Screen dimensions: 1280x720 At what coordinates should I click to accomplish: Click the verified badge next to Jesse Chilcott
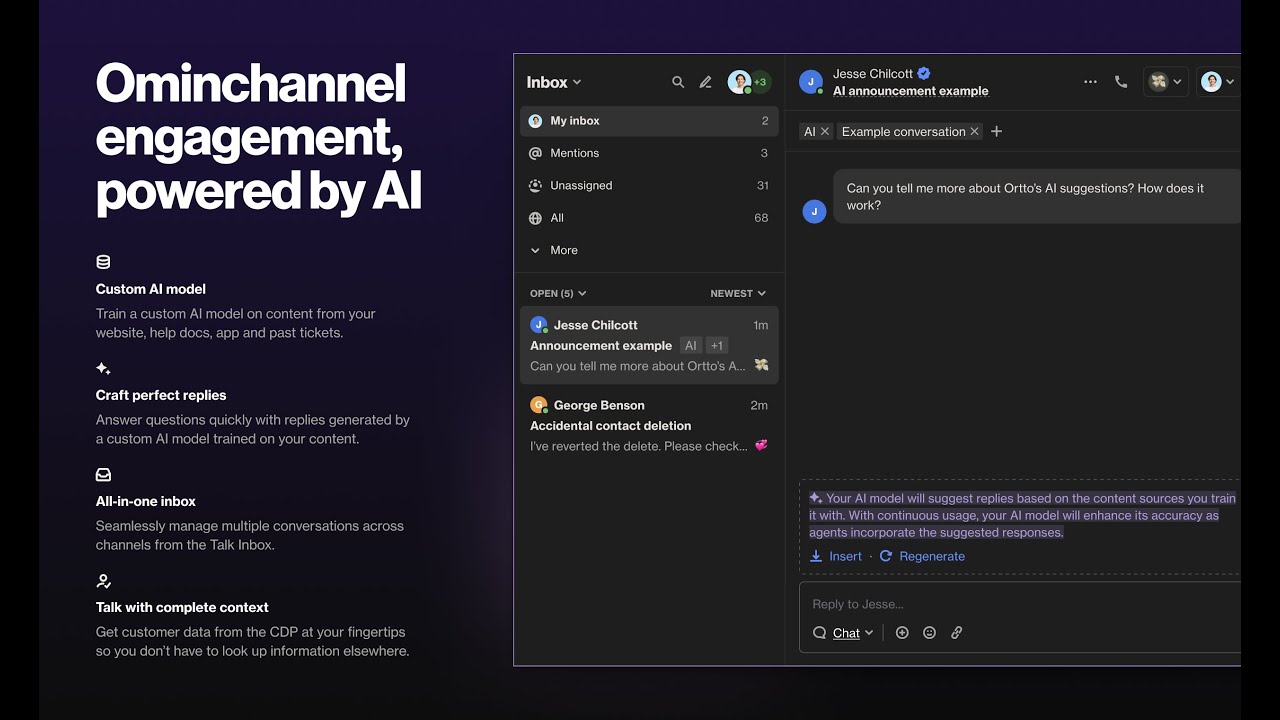click(x=924, y=73)
